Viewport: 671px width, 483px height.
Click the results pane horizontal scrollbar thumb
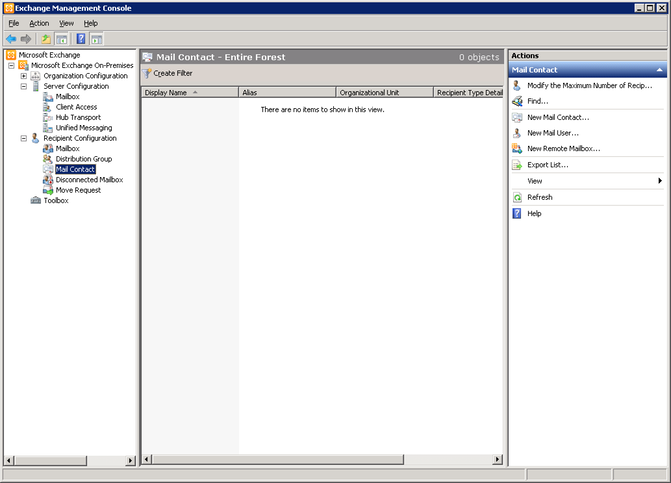coord(278,459)
